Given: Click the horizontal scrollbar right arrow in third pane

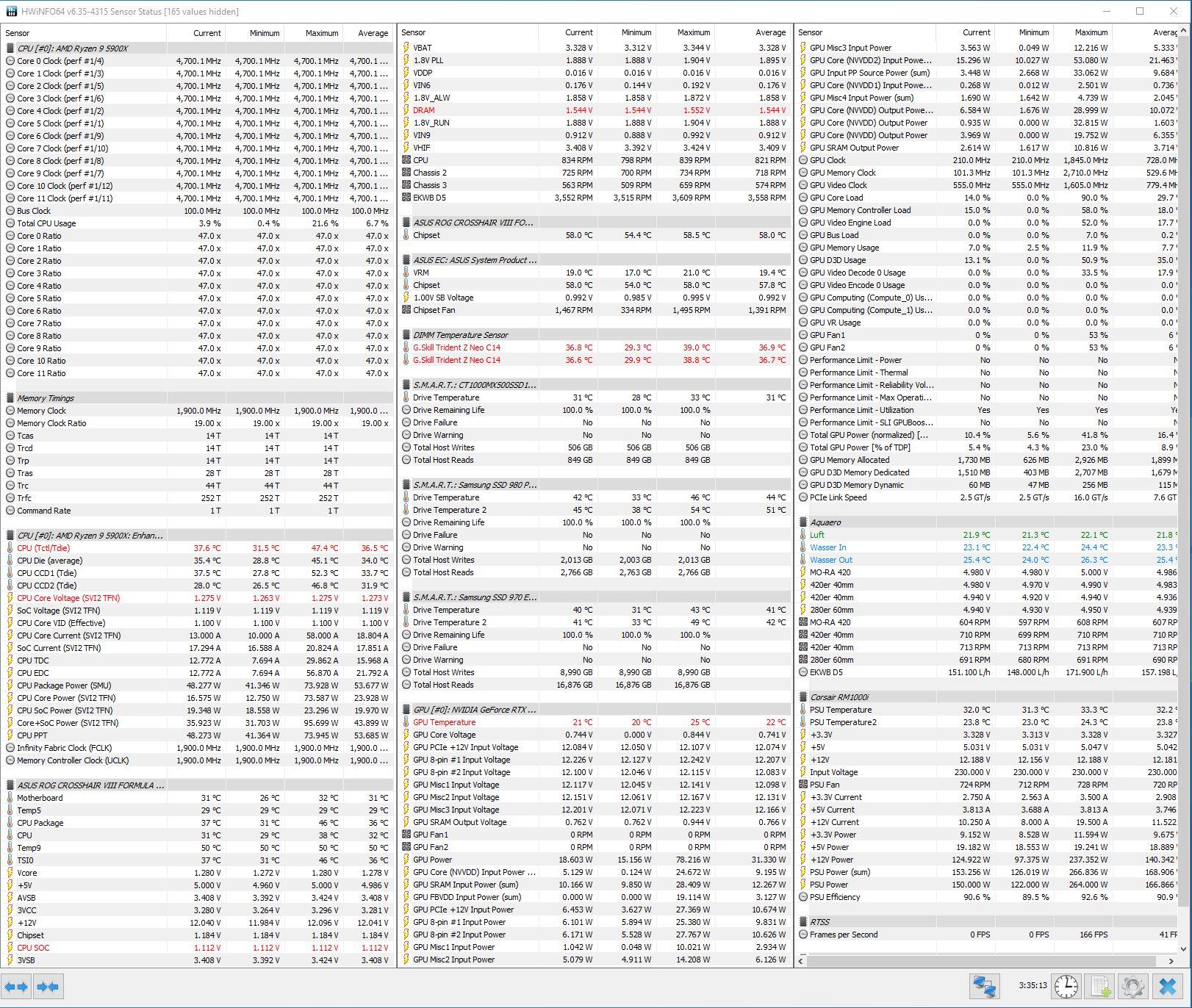Looking at the screenshot, I should tap(1171, 961).
